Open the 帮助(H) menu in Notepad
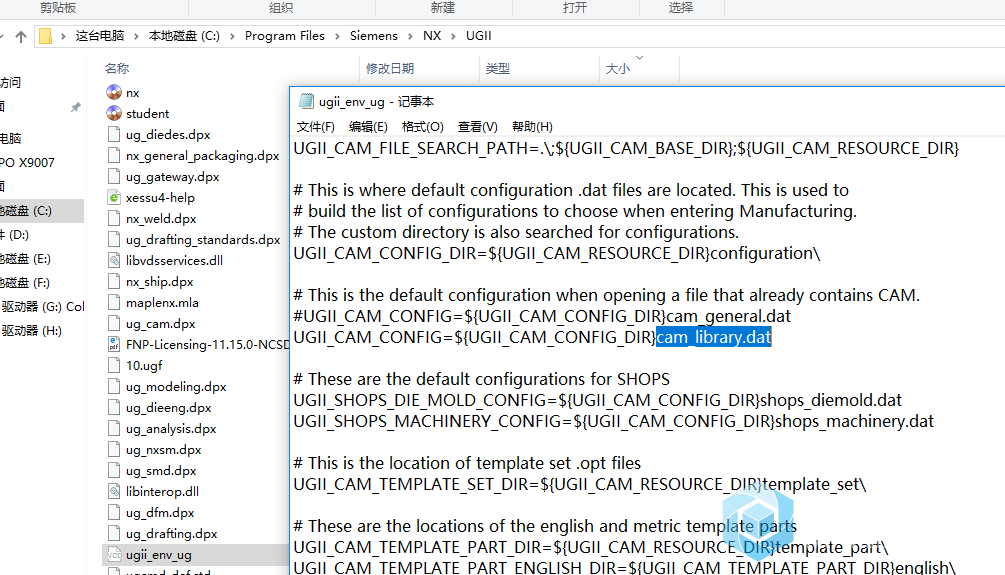 click(x=533, y=126)
